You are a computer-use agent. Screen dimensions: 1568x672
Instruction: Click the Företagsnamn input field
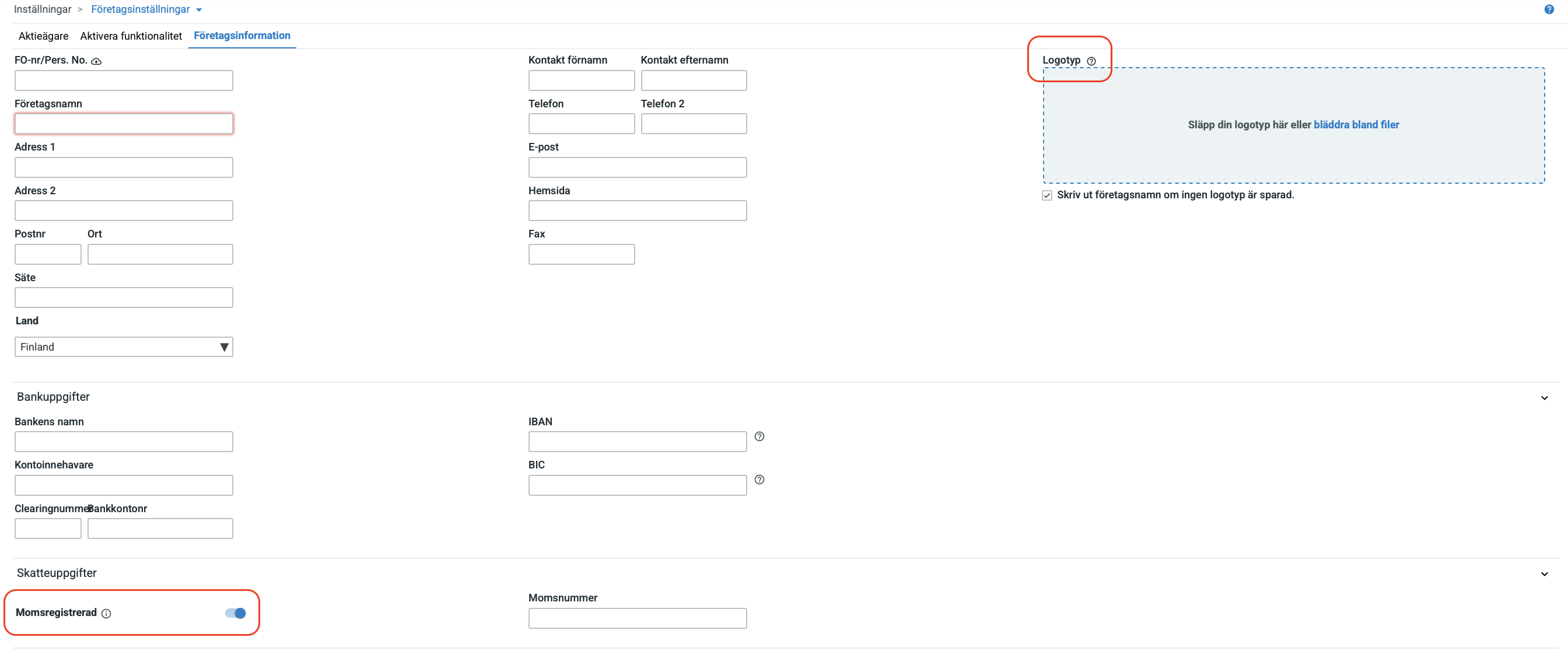point(124,124)
